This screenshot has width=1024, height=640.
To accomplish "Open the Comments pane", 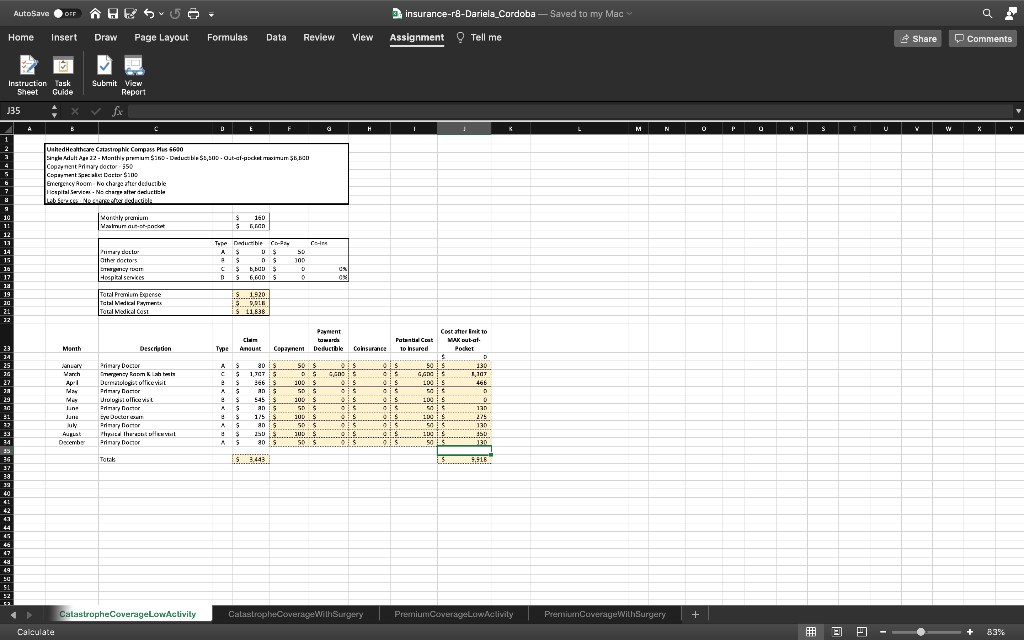I will point(983,38).
